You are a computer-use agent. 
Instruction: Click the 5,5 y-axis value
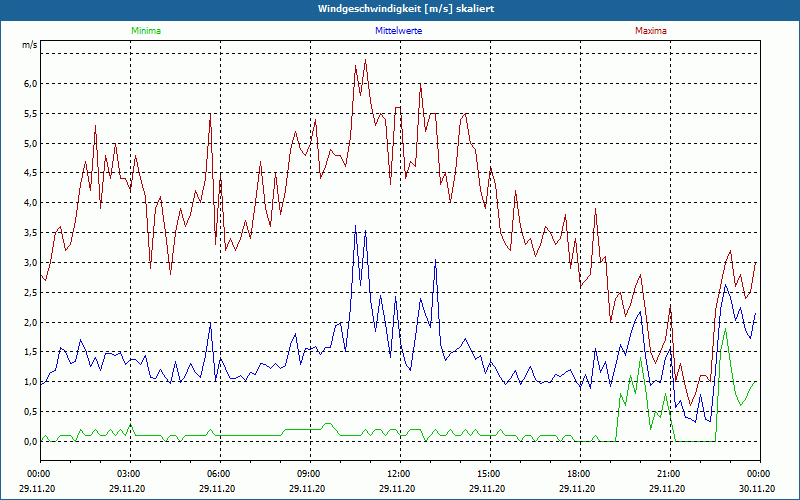(x=31, y=114)
